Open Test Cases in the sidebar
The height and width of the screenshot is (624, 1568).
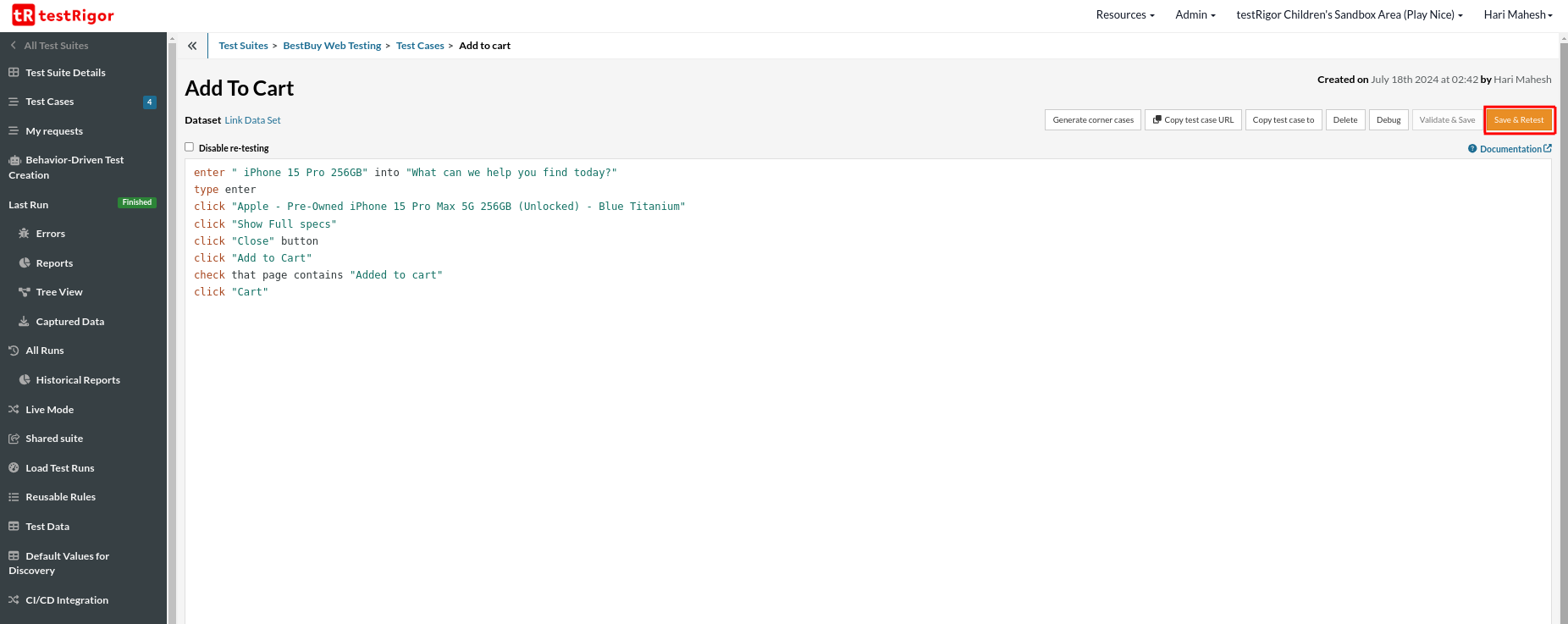click(x=50, y=102)
